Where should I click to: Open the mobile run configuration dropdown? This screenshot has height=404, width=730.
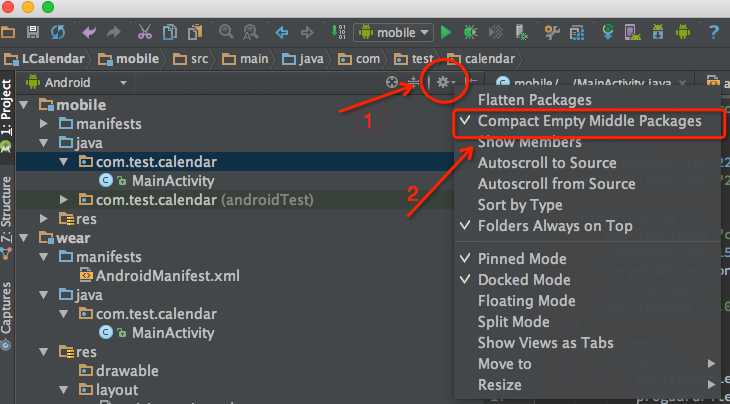[x=393, y=33]
